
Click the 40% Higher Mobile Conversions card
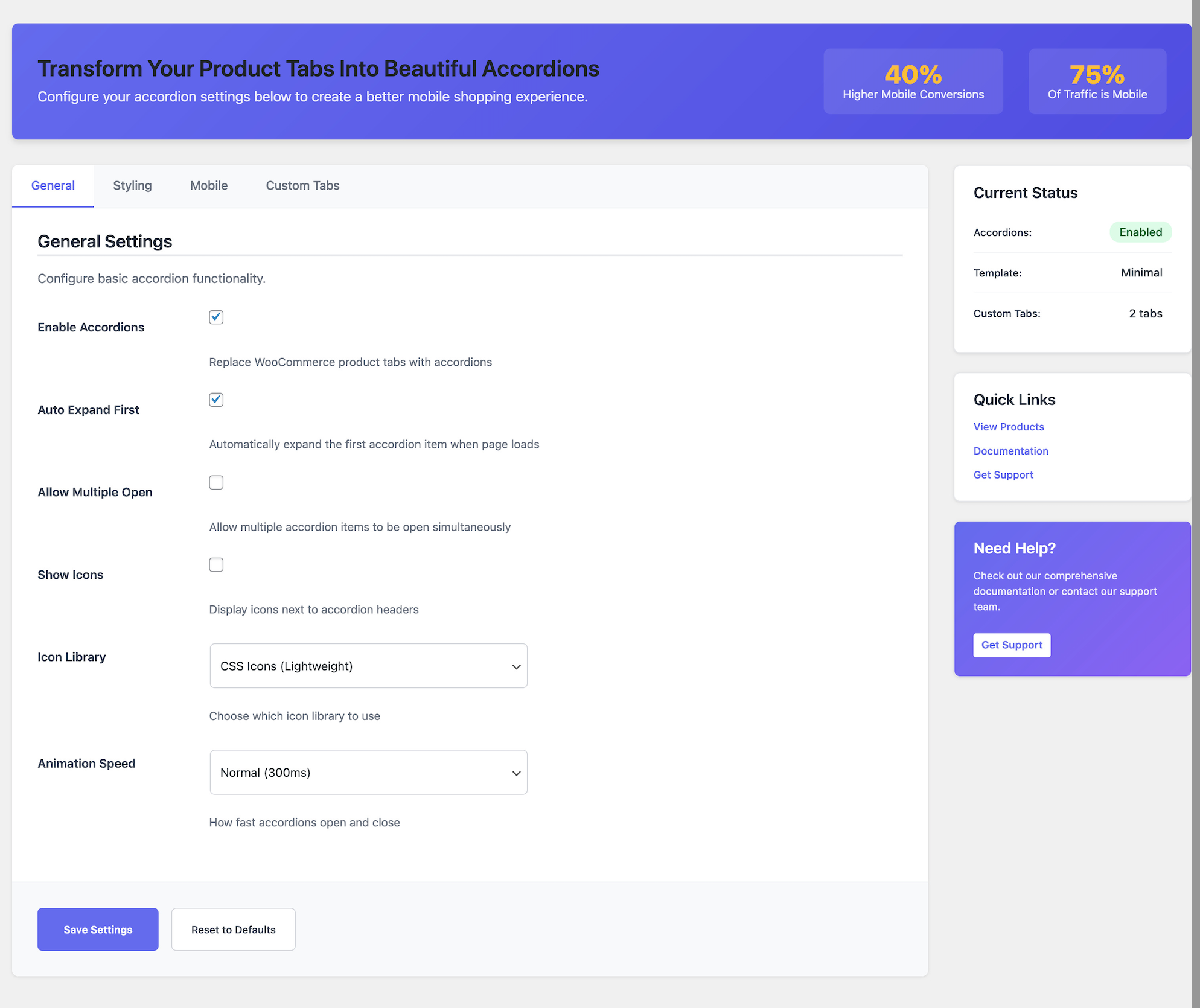pyautogui.click(x=913, y=81)
